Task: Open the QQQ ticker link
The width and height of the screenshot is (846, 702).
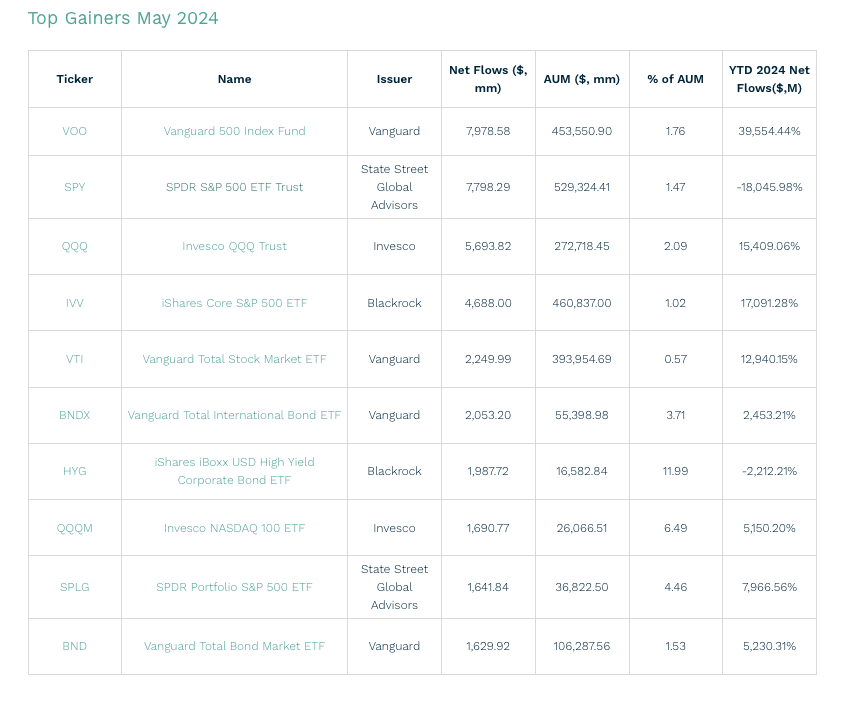Action: pyautogui.click(x=74, y=246)
